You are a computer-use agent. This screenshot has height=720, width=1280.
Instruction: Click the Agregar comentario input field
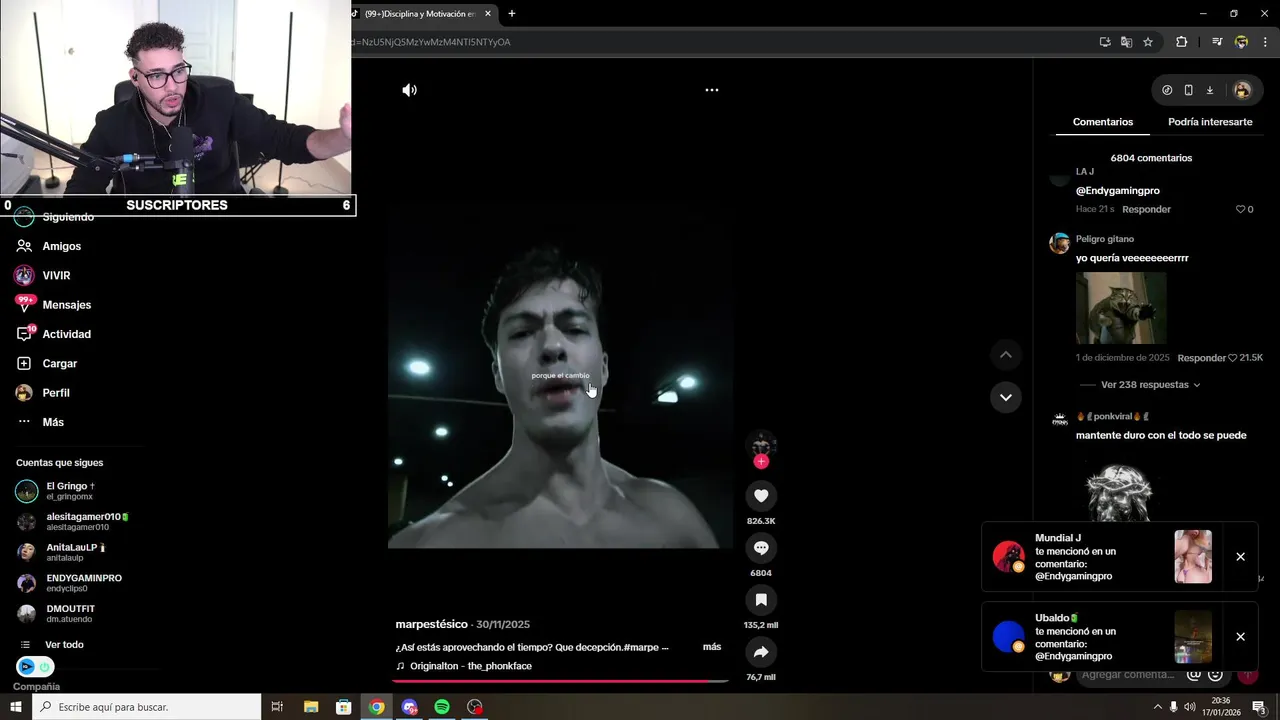[x=1128, y=675]
